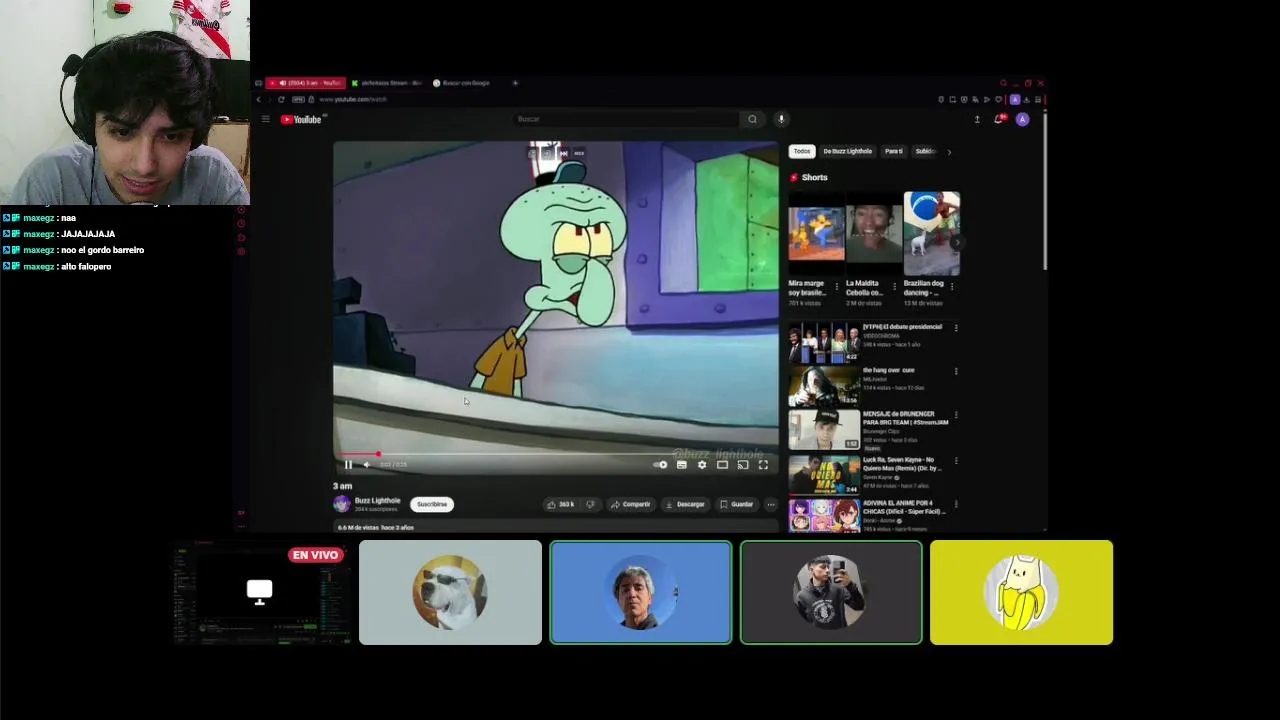Save the video with Guardar
This screenshot has width=1280, height=720.
[737, 504]
